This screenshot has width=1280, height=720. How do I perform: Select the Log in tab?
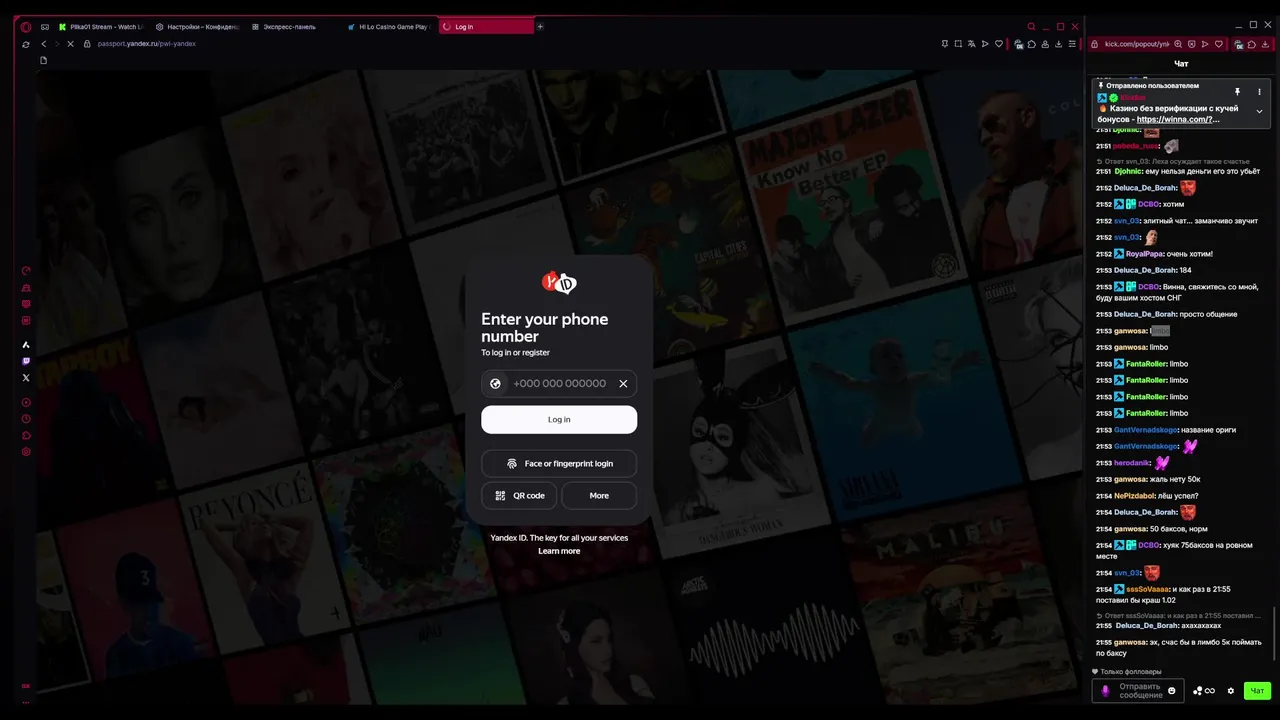point(484,27)
